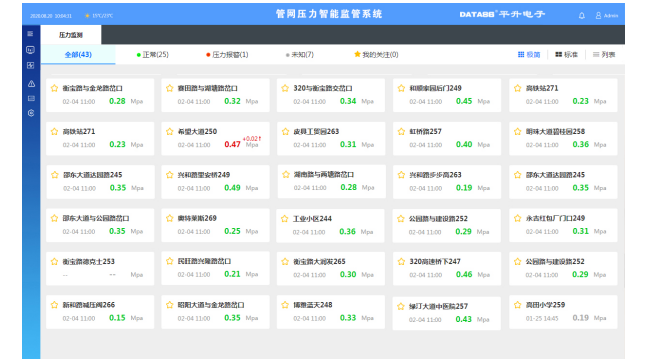Switch to 标准 standard view

pos(566,55)
